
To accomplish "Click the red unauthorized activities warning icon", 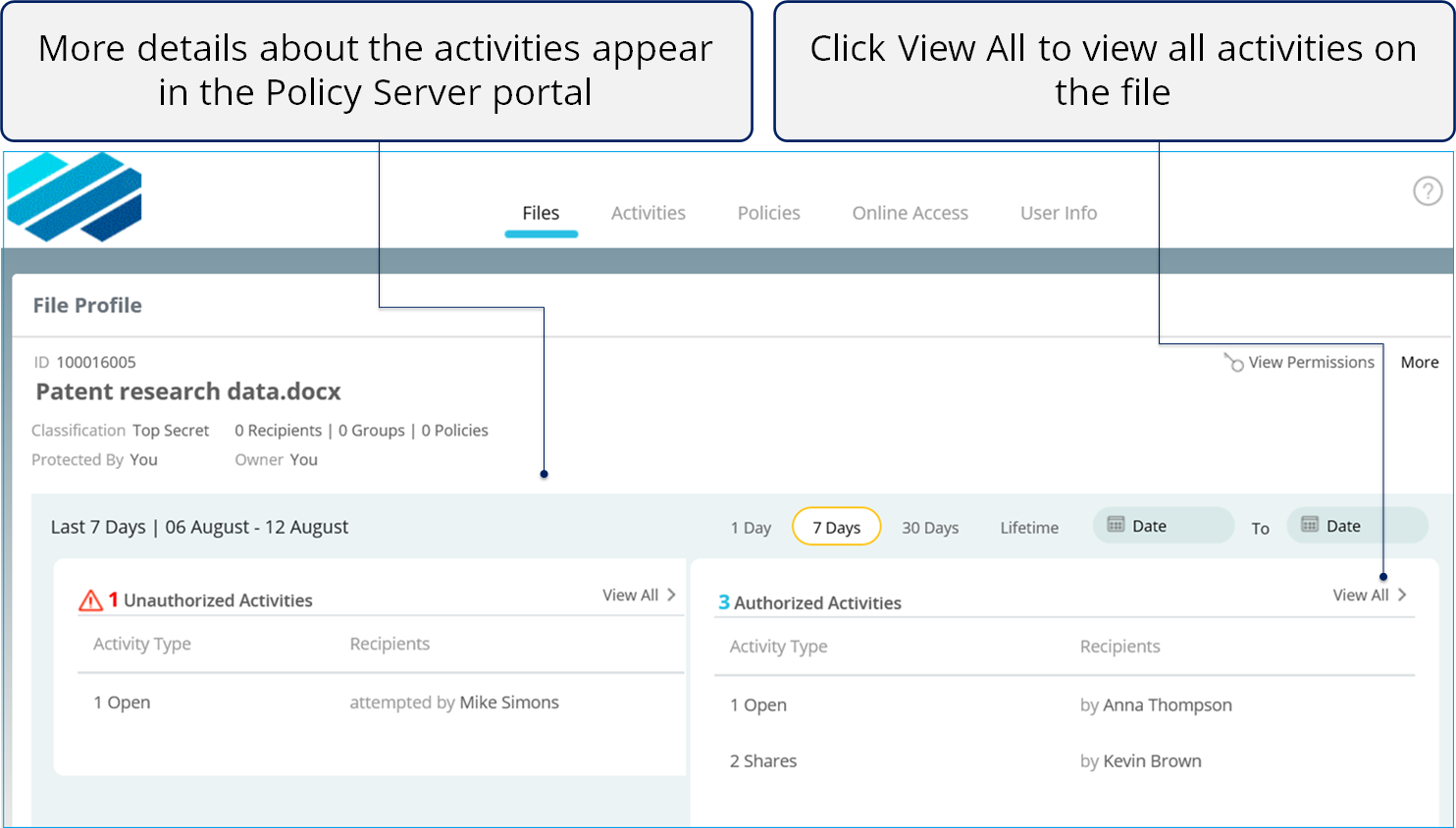I will pos(90,600).
